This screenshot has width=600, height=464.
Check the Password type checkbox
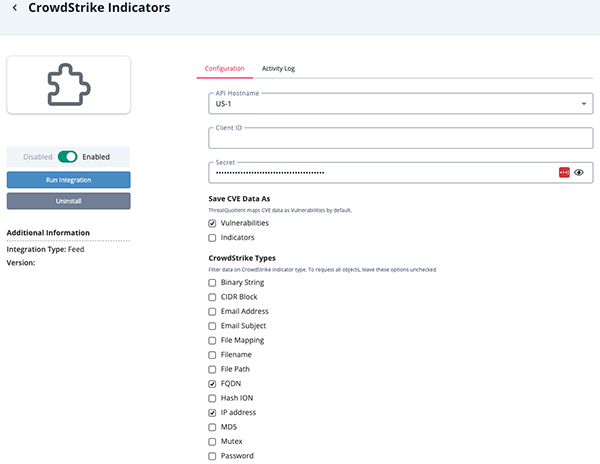click(x=212, y=456)
